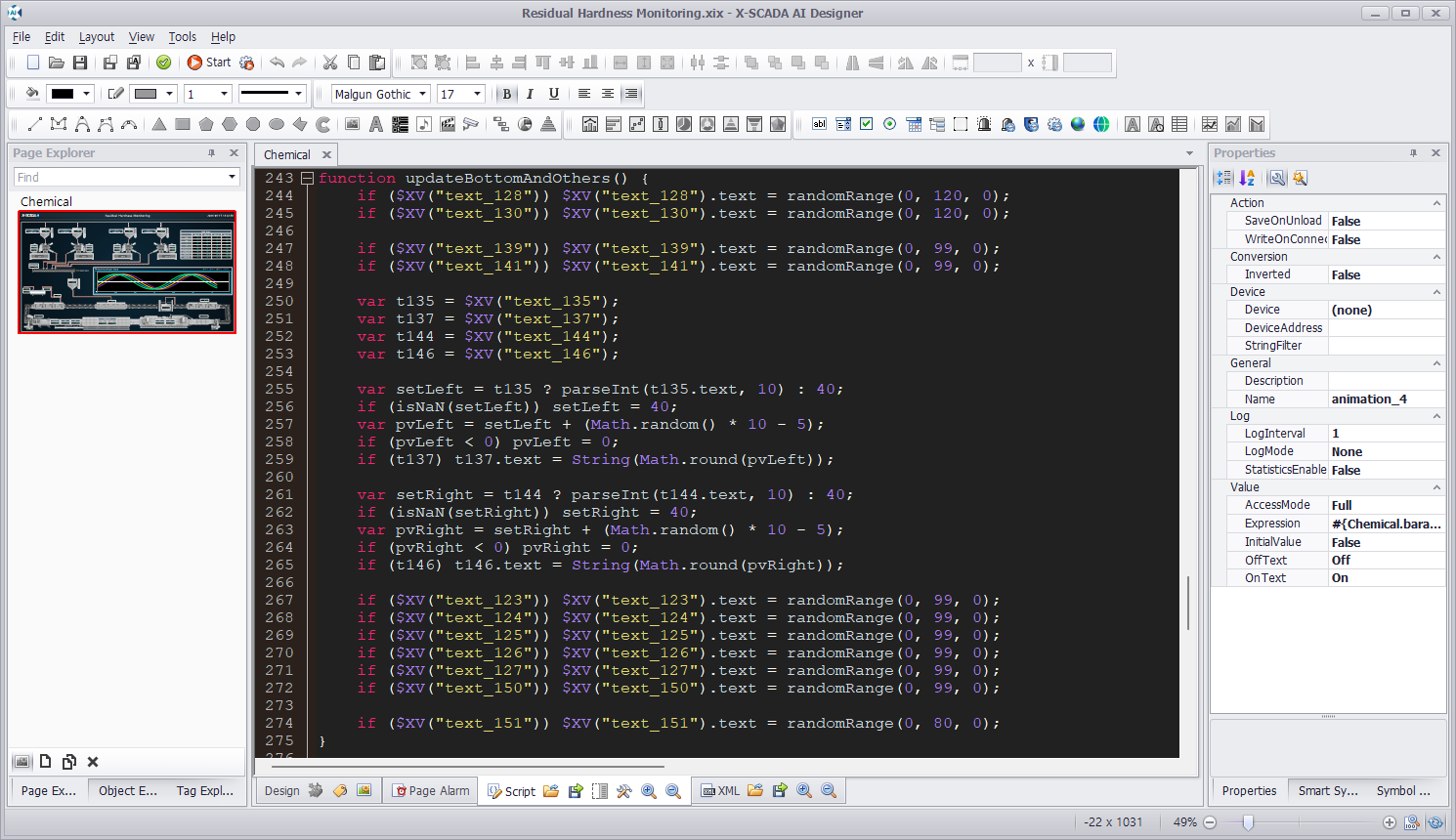Insert a text box (abl) control
The height and width of the screenshot is (840, 1456).
tap(820, 124)
